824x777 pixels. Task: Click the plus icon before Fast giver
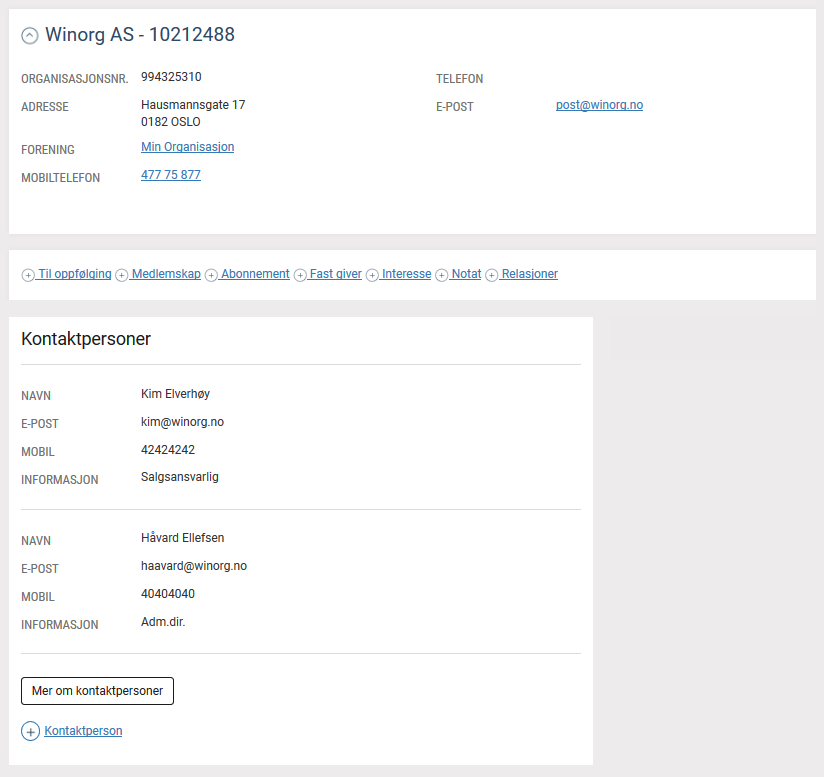pyautogui.click(x=300, y=275)
